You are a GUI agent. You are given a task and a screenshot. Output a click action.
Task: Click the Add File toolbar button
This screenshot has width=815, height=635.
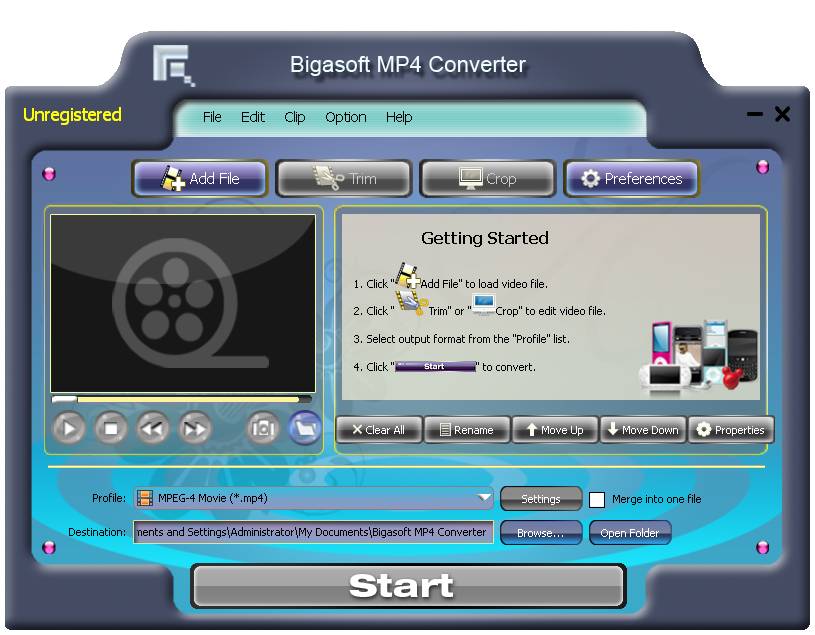[200, 178]
